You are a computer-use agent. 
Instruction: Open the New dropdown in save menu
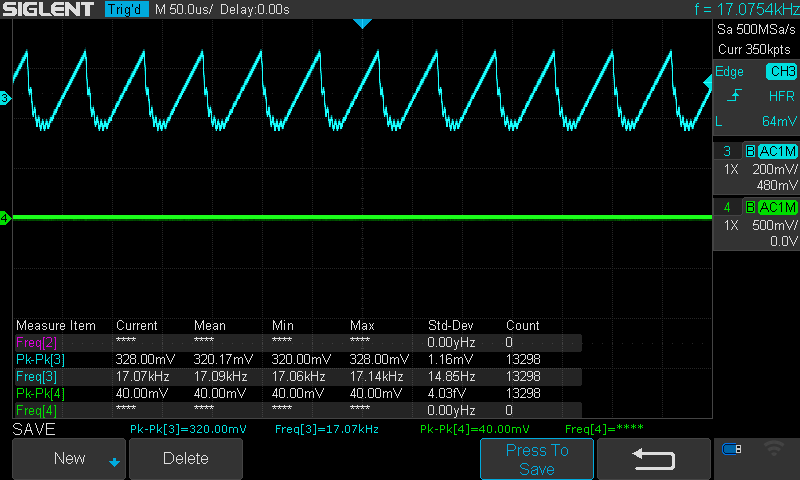click(70, 459)
